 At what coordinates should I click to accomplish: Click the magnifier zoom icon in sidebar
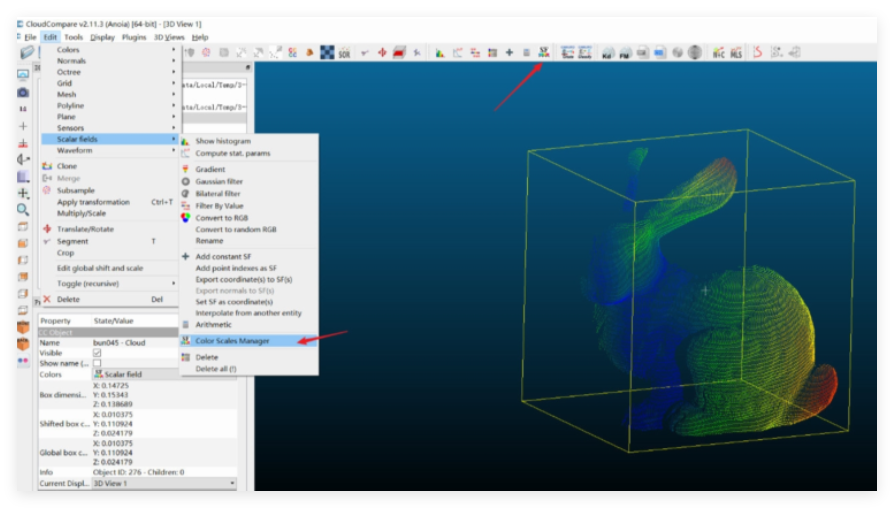(x=23, y=210)
